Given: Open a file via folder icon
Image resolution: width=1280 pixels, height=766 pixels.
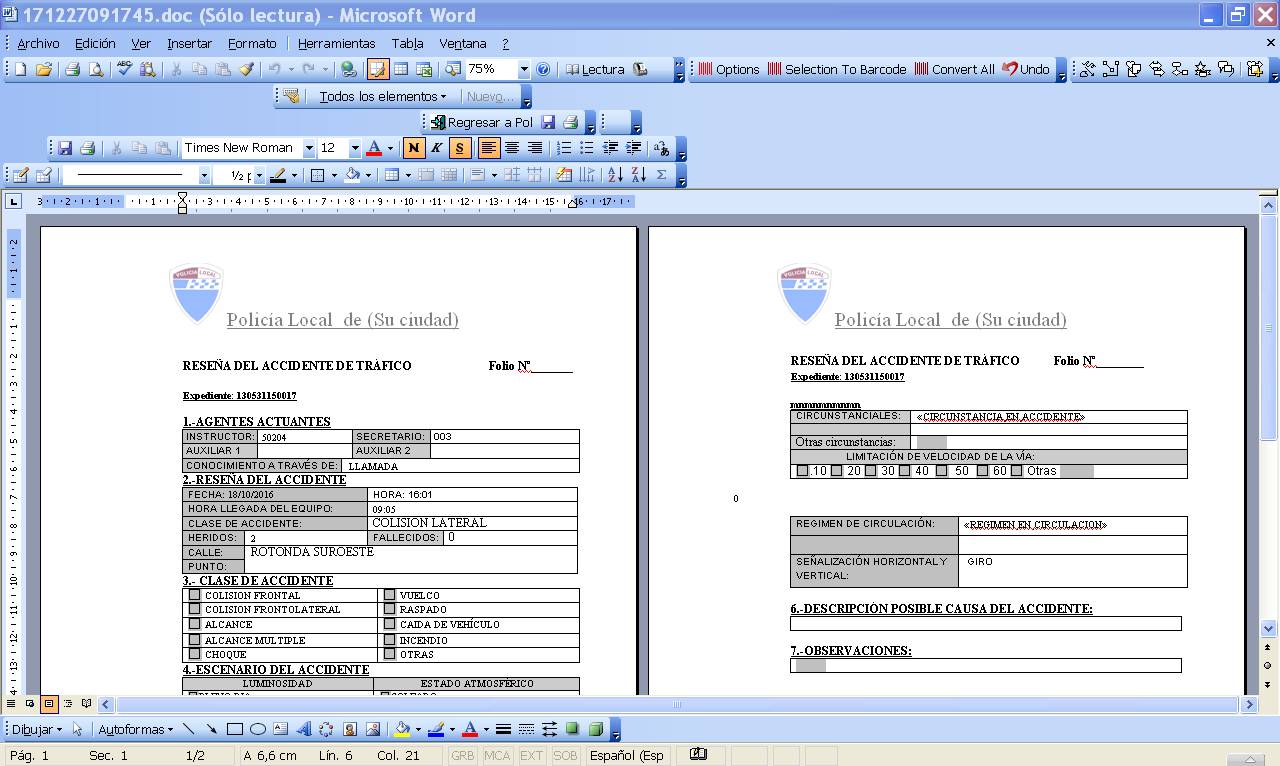Looking at the screenshot, I should tap(44, 69).
